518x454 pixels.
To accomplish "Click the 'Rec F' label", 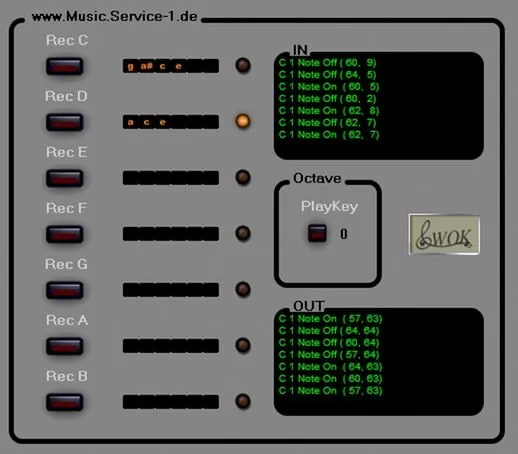I will (66, 208).
